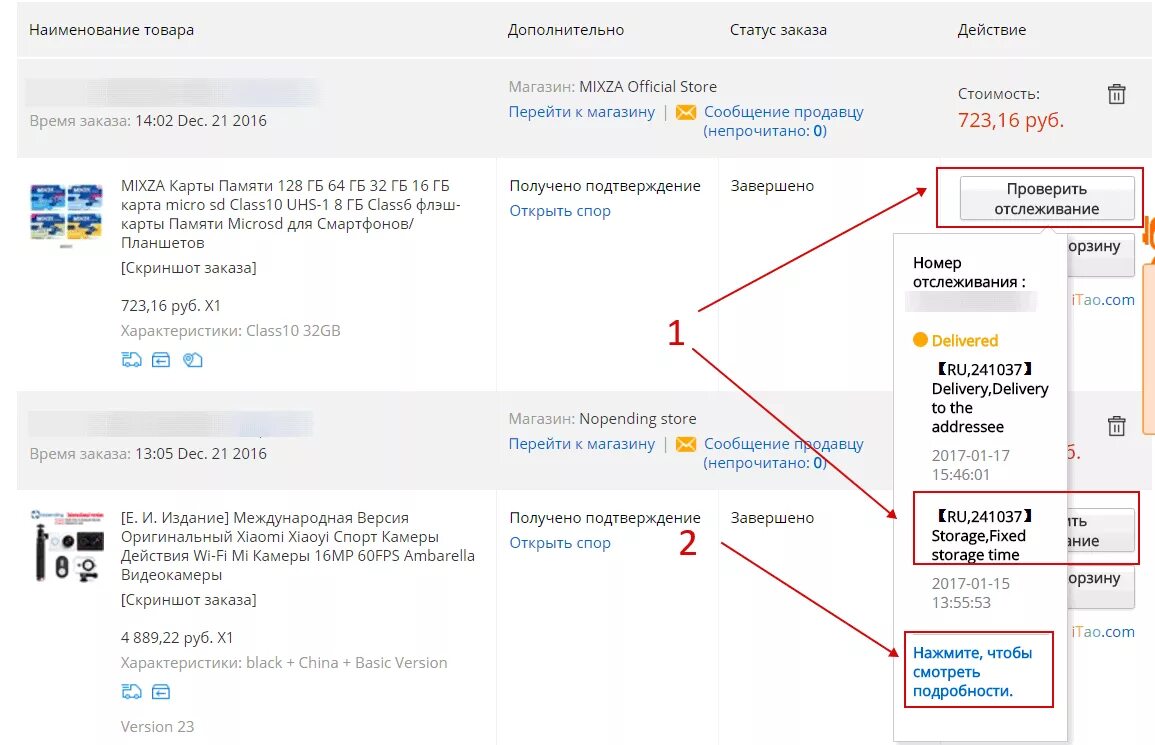Viewport: 1155px width, 745px height.
Task: Click return icon under Xiaomi camera item
Action: (x=161, y=691)
